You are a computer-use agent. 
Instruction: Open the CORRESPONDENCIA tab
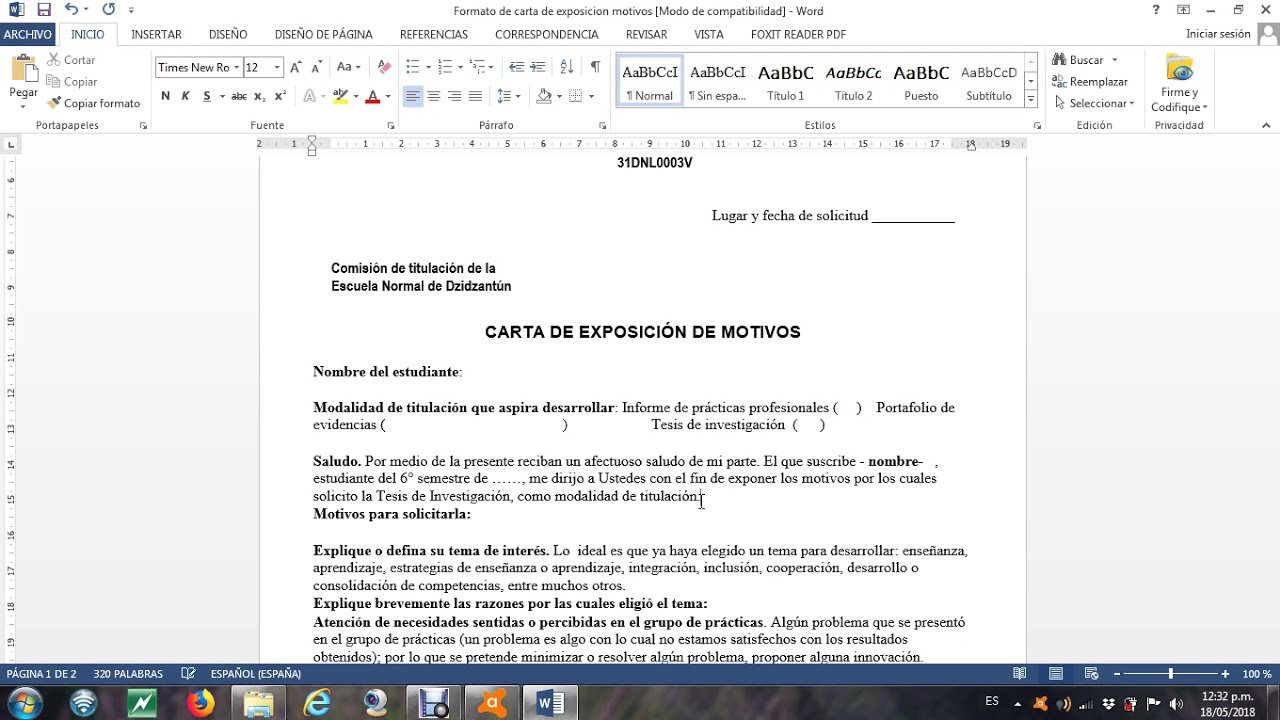[547, 33]
